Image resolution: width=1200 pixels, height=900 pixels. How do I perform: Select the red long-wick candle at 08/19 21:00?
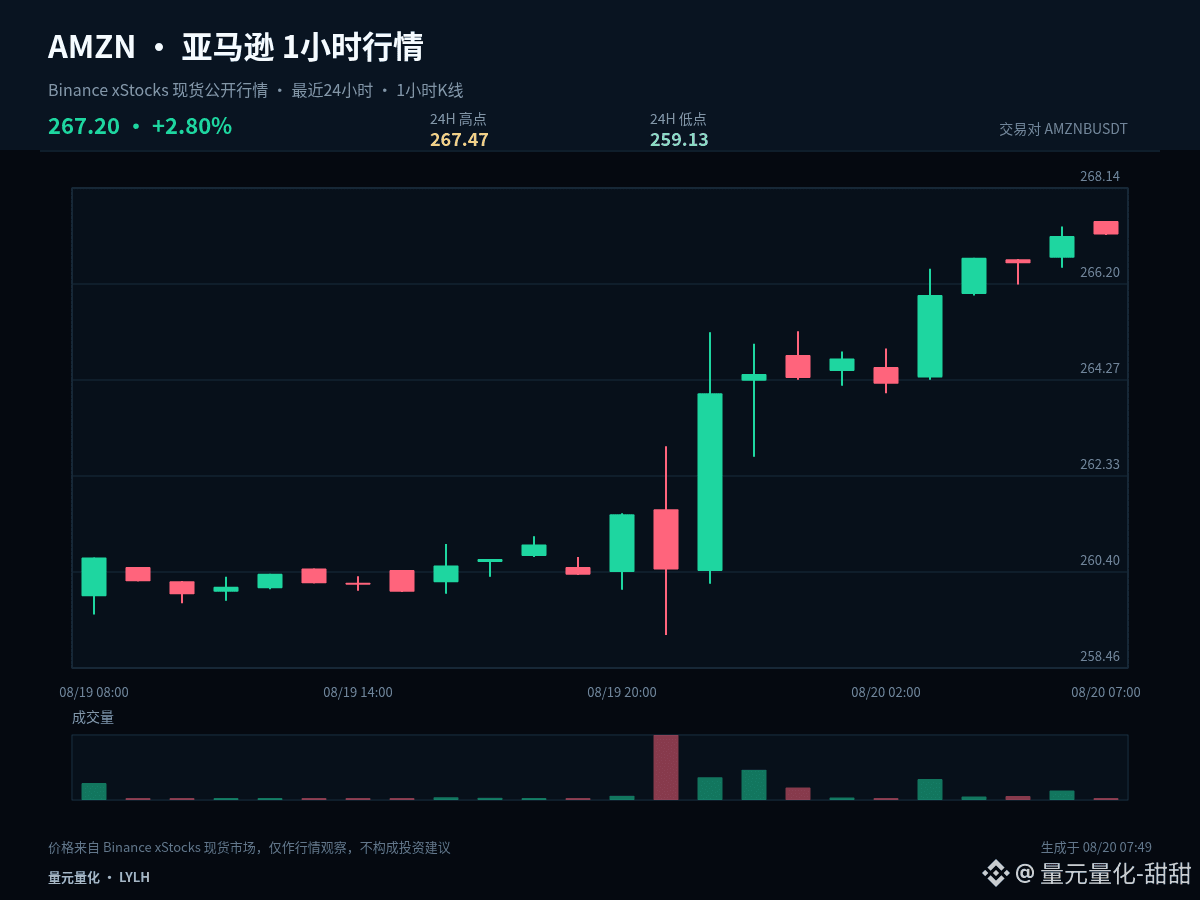(x=666, y=539)
